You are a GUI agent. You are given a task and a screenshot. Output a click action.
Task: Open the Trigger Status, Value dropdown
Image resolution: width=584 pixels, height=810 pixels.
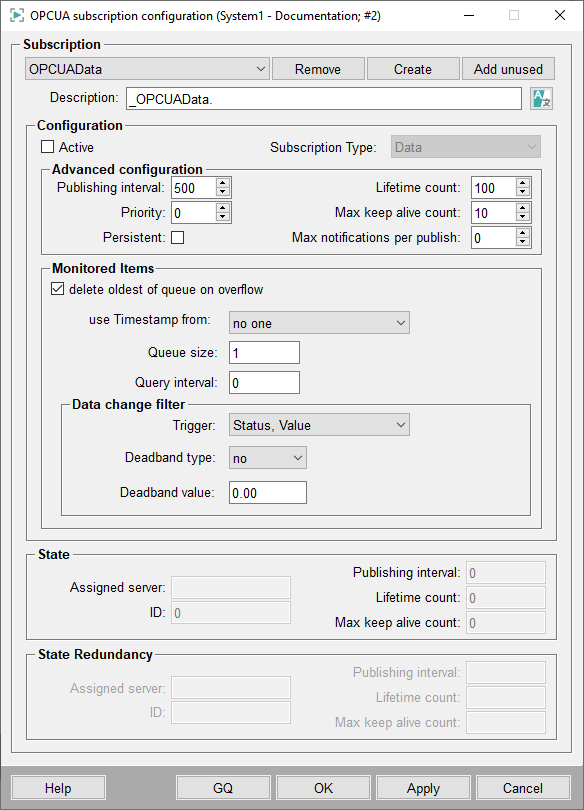pyautogui.click(x=319, y=425)
